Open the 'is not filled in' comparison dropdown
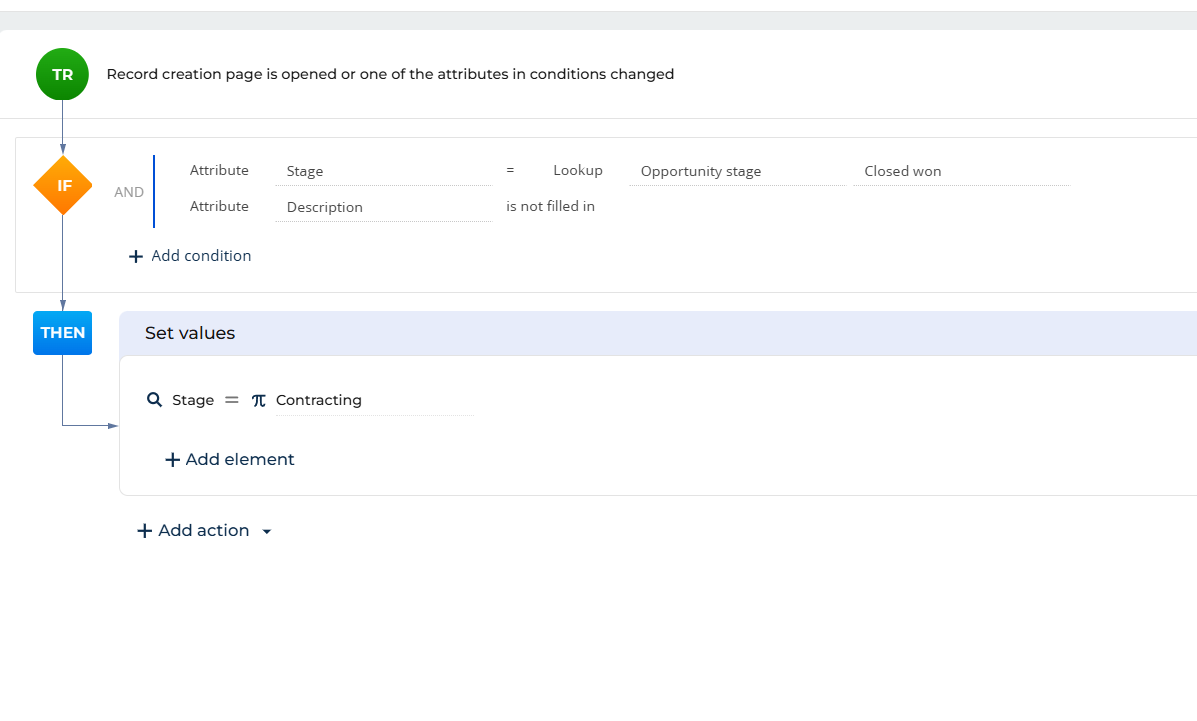The image size is (1197, 721). pos(550,207)
